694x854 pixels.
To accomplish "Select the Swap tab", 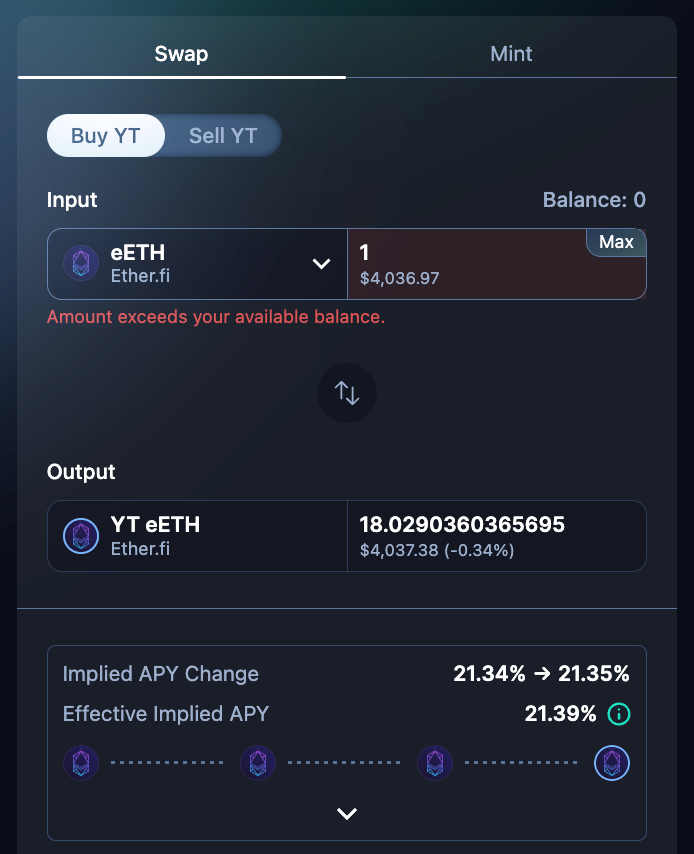I will point(181,54).
